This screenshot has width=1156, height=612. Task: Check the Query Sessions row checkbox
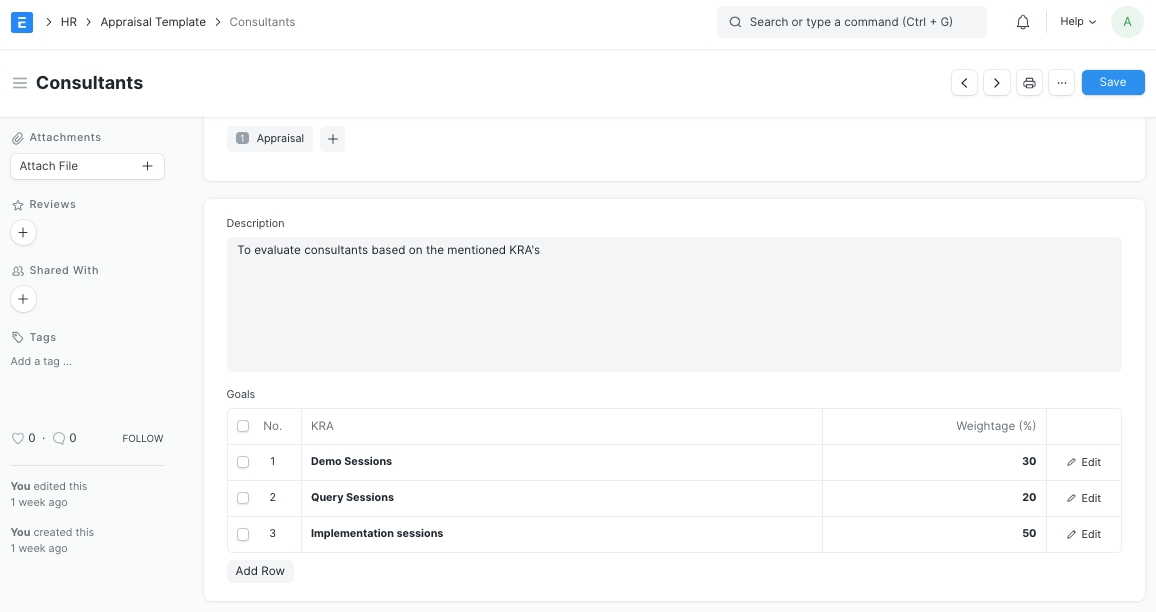click(243, 498)
